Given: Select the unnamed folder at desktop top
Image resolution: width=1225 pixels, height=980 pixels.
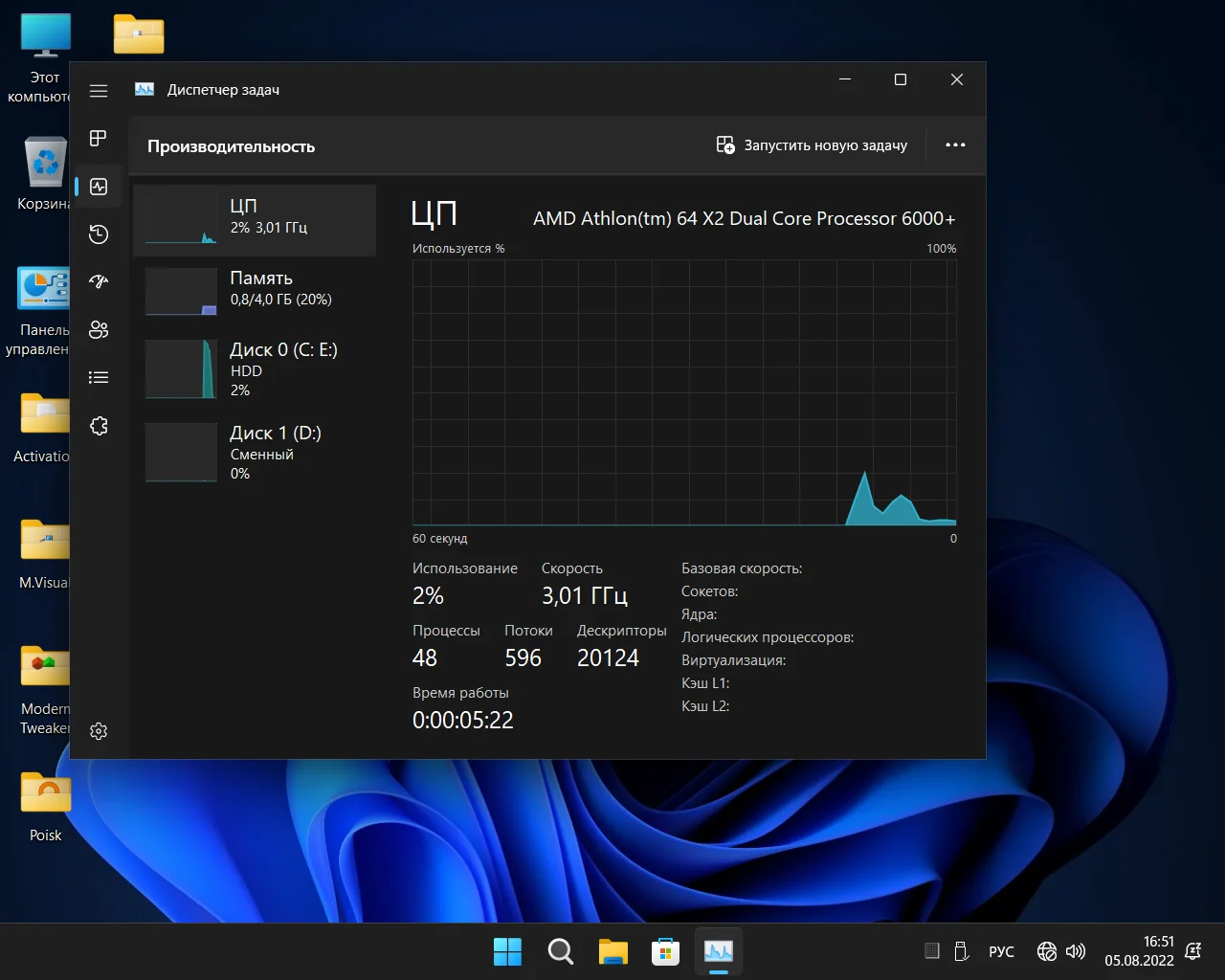Looking at the screenshot, I should (x=139, y=34).
